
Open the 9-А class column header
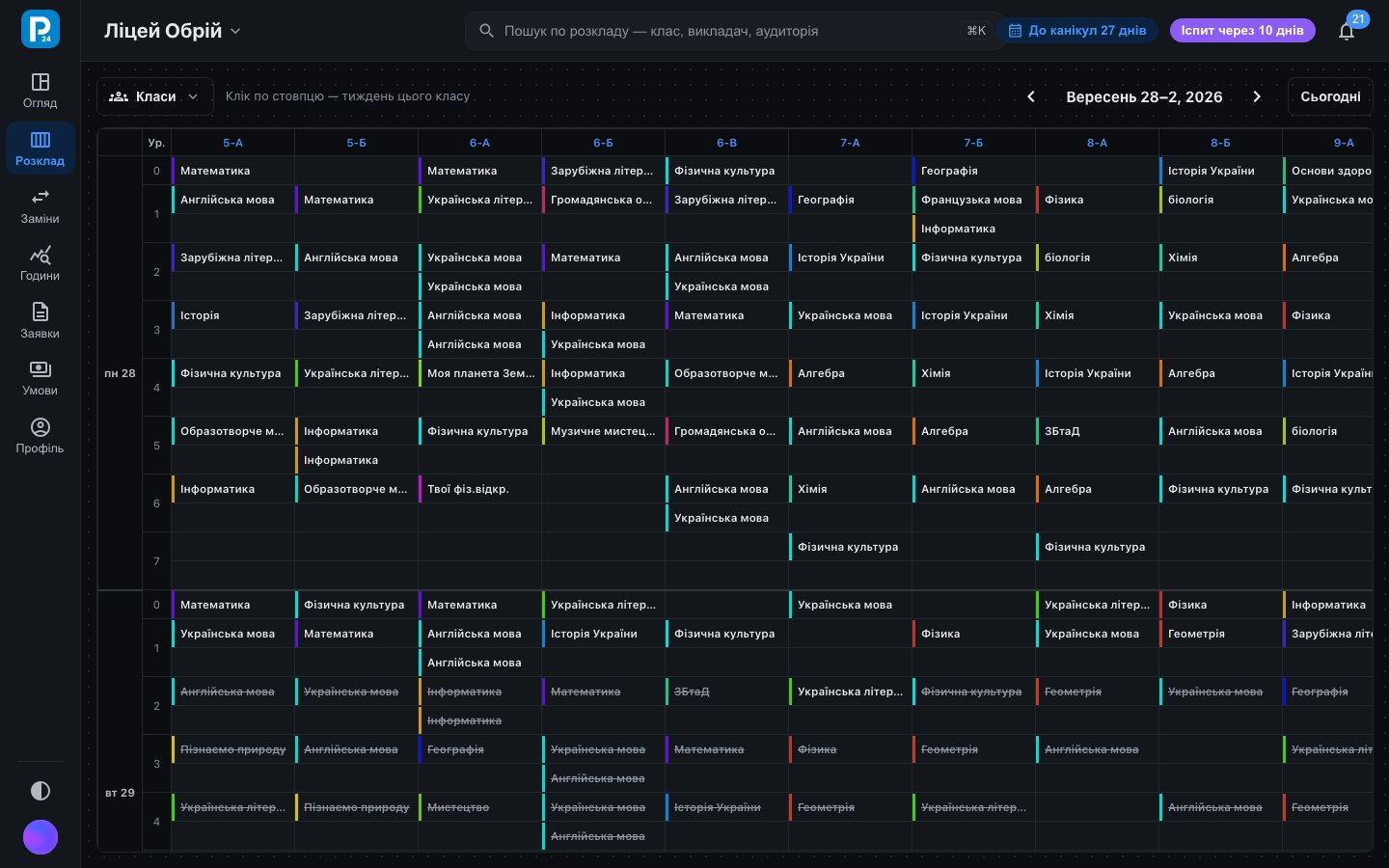(x=1328, y=143)
